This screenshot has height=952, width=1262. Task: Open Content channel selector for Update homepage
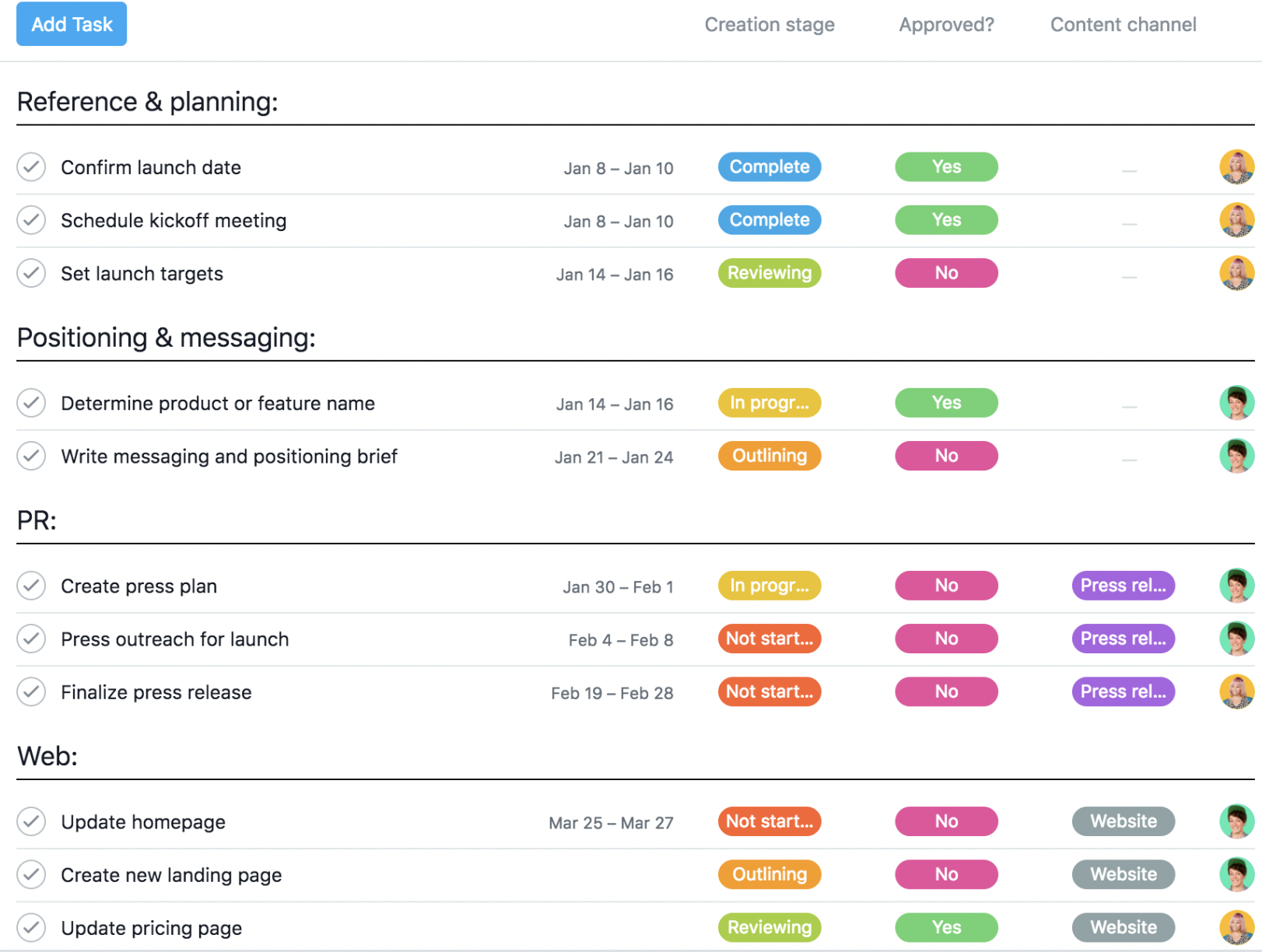[1123, 821]
